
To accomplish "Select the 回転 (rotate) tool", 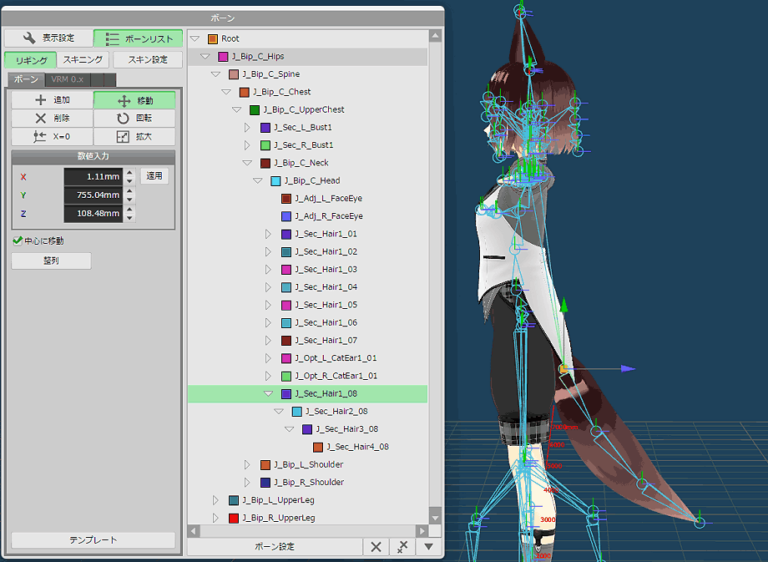I will 135,118.
